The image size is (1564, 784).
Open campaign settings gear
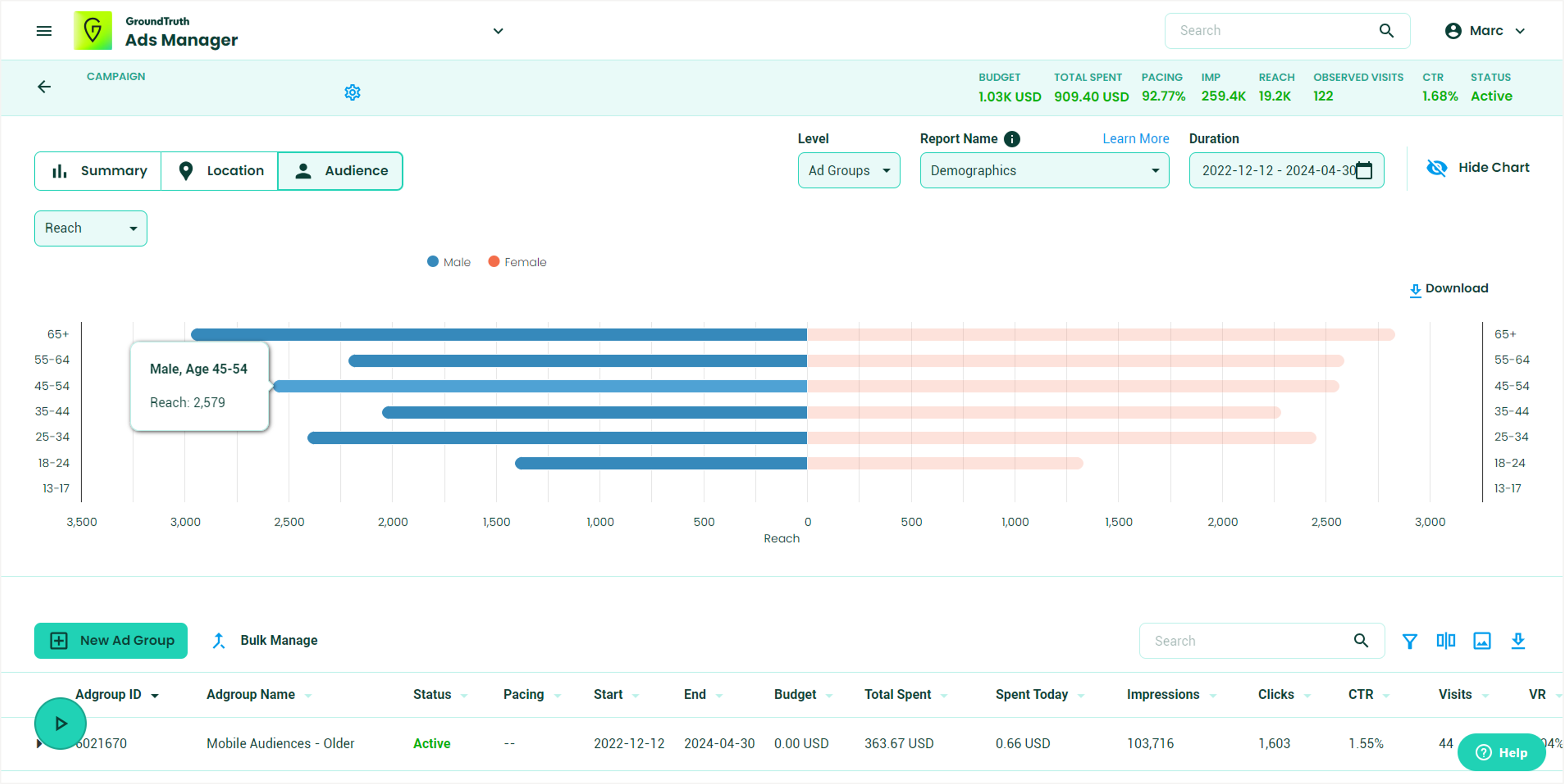click(352, 92)
